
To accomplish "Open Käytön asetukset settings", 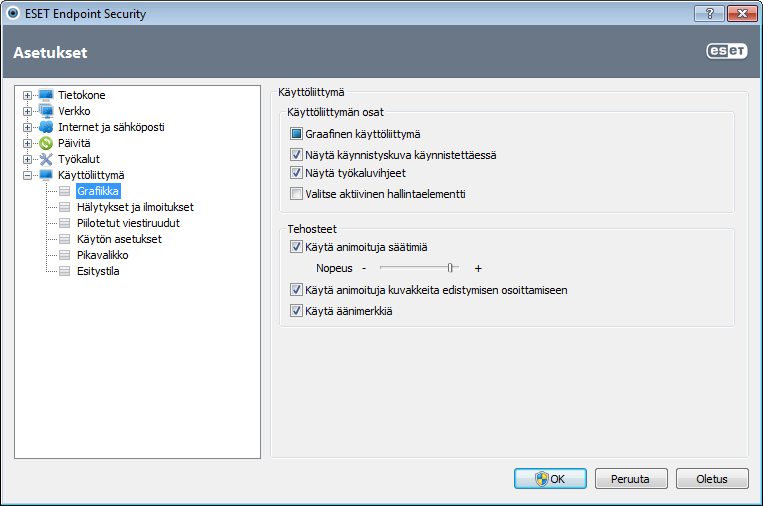I will click(x=119, y=239).
